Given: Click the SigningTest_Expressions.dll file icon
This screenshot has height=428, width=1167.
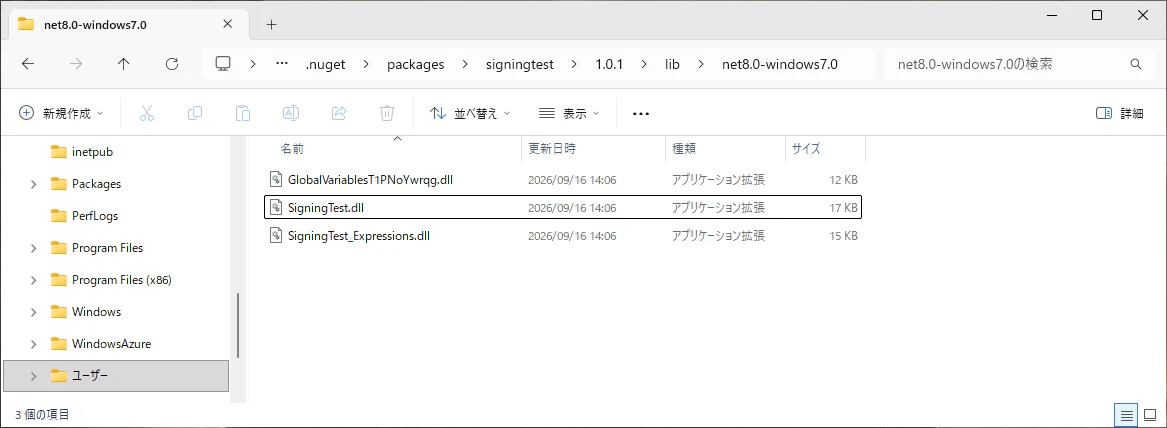Looking at the screenshot, I should coord(276,236).
